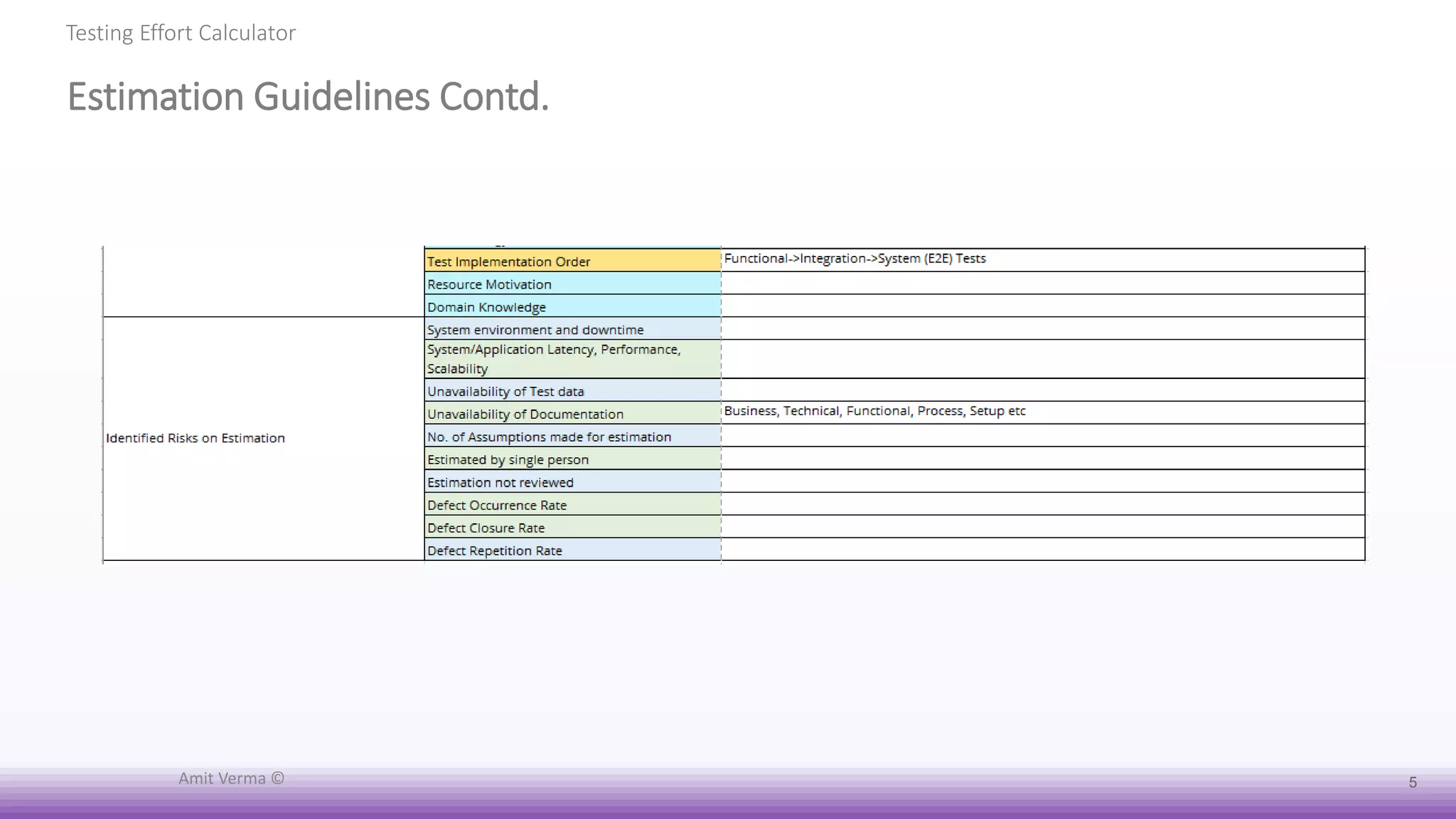The image size is (1456, 819).
Task: Click Testing Effort Calculator header text
Action: click(x=181, y=33)
